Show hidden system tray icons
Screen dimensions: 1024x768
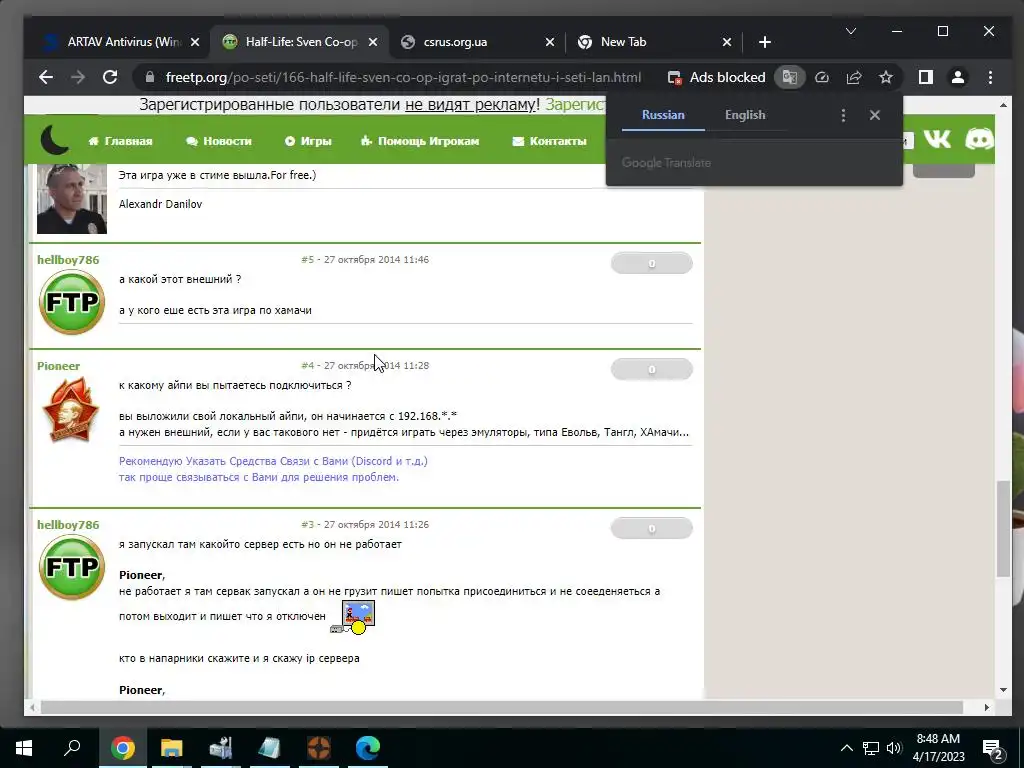tap(846, 748)
